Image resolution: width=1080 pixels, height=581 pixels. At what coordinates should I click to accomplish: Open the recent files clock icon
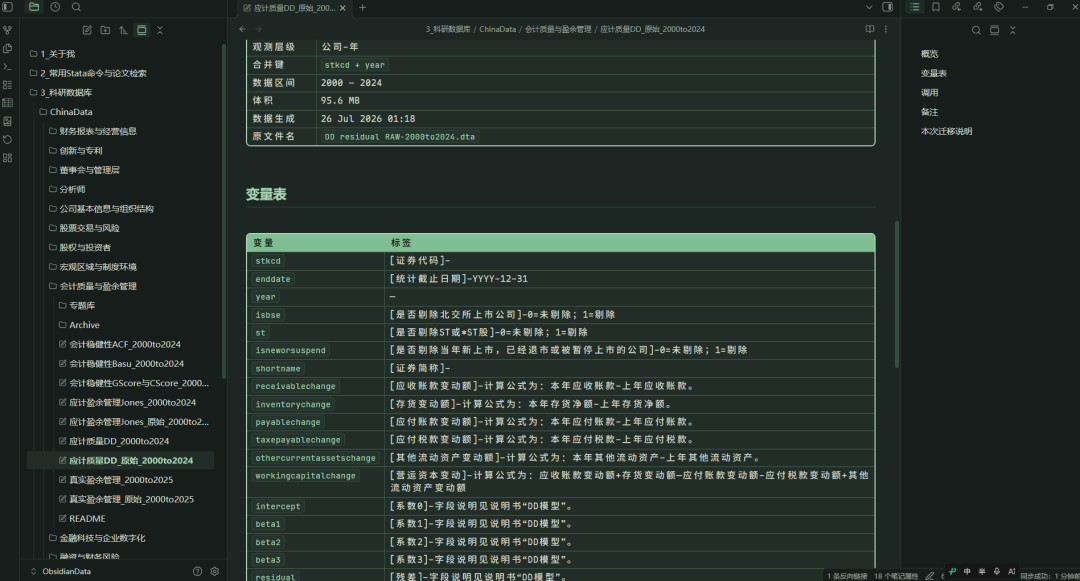[x=55, y=7]
